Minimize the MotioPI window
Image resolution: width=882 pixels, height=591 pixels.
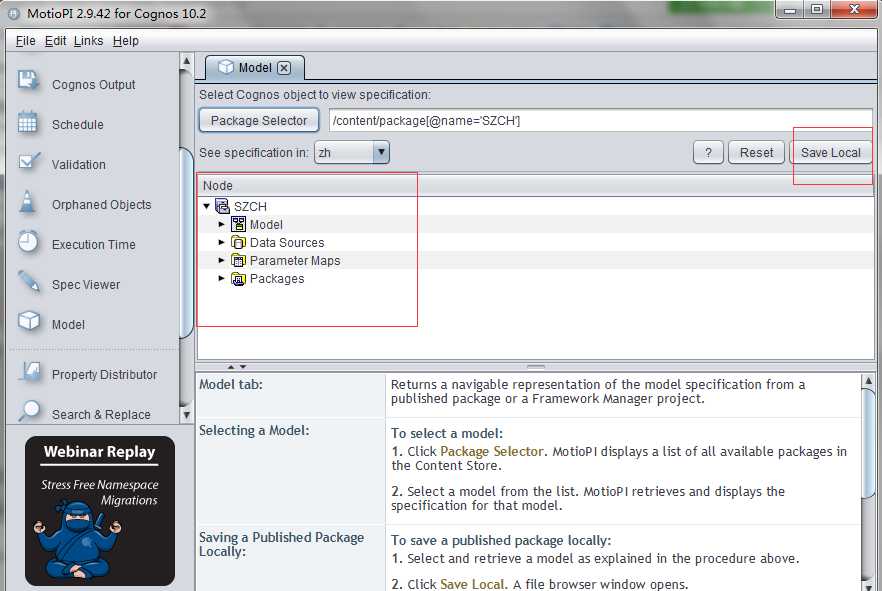[790, 10]
